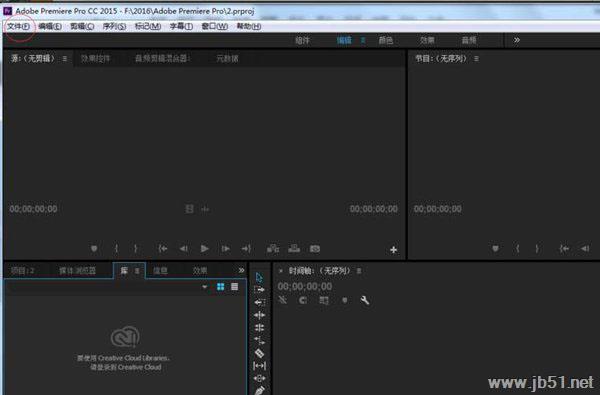Select the Track Select Forward tool

(x=259, y=290)
